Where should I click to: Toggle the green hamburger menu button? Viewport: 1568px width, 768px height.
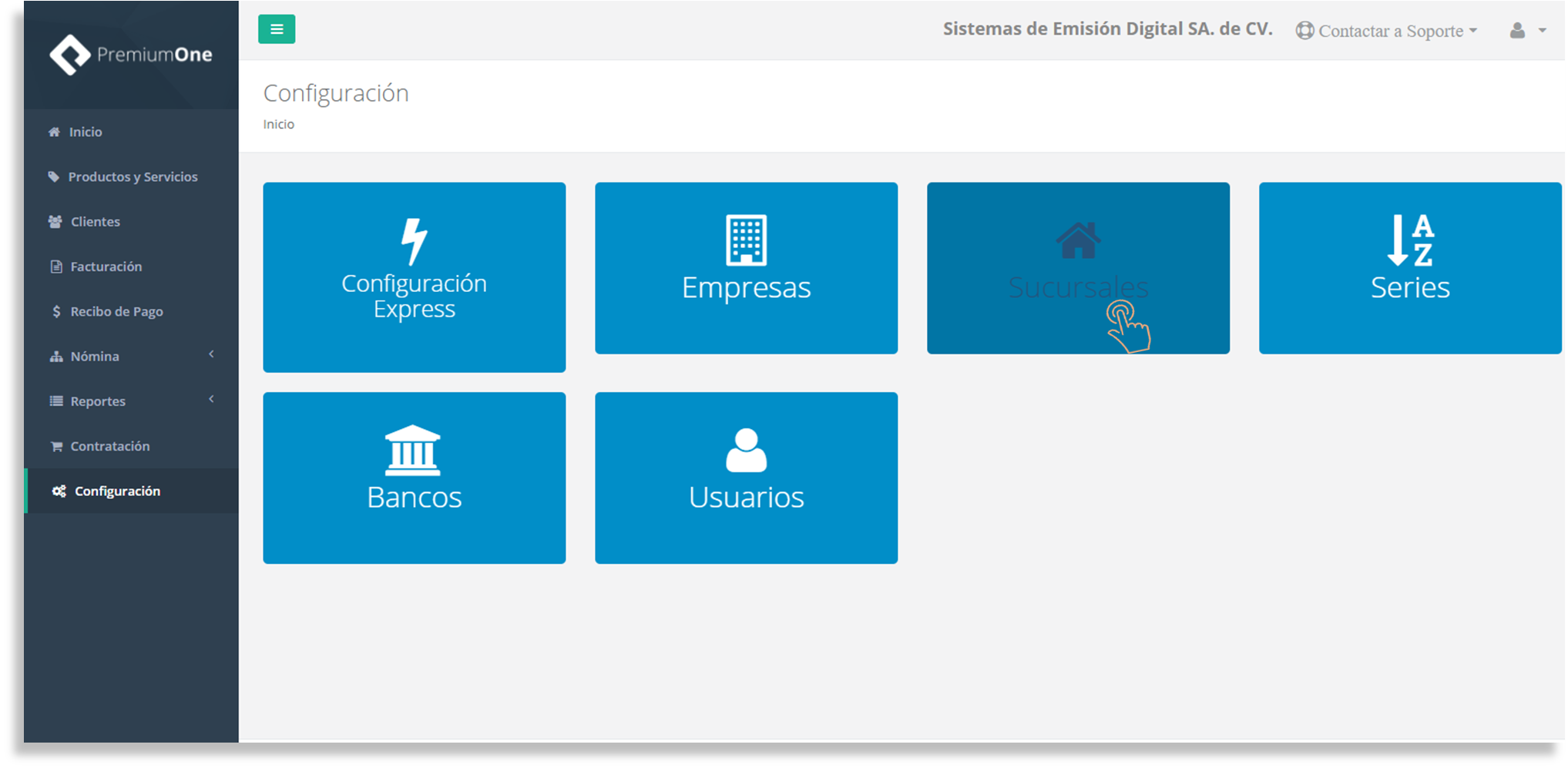pyautogui.click(x=277, y=29)
